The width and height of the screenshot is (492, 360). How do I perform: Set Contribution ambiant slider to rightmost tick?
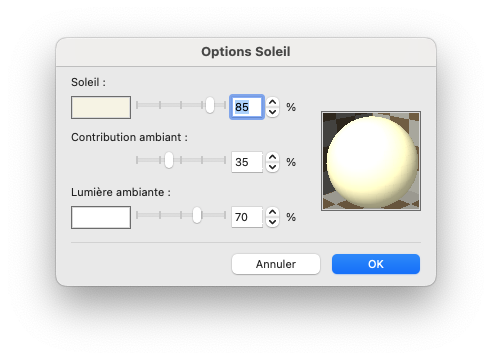point(225,160)
